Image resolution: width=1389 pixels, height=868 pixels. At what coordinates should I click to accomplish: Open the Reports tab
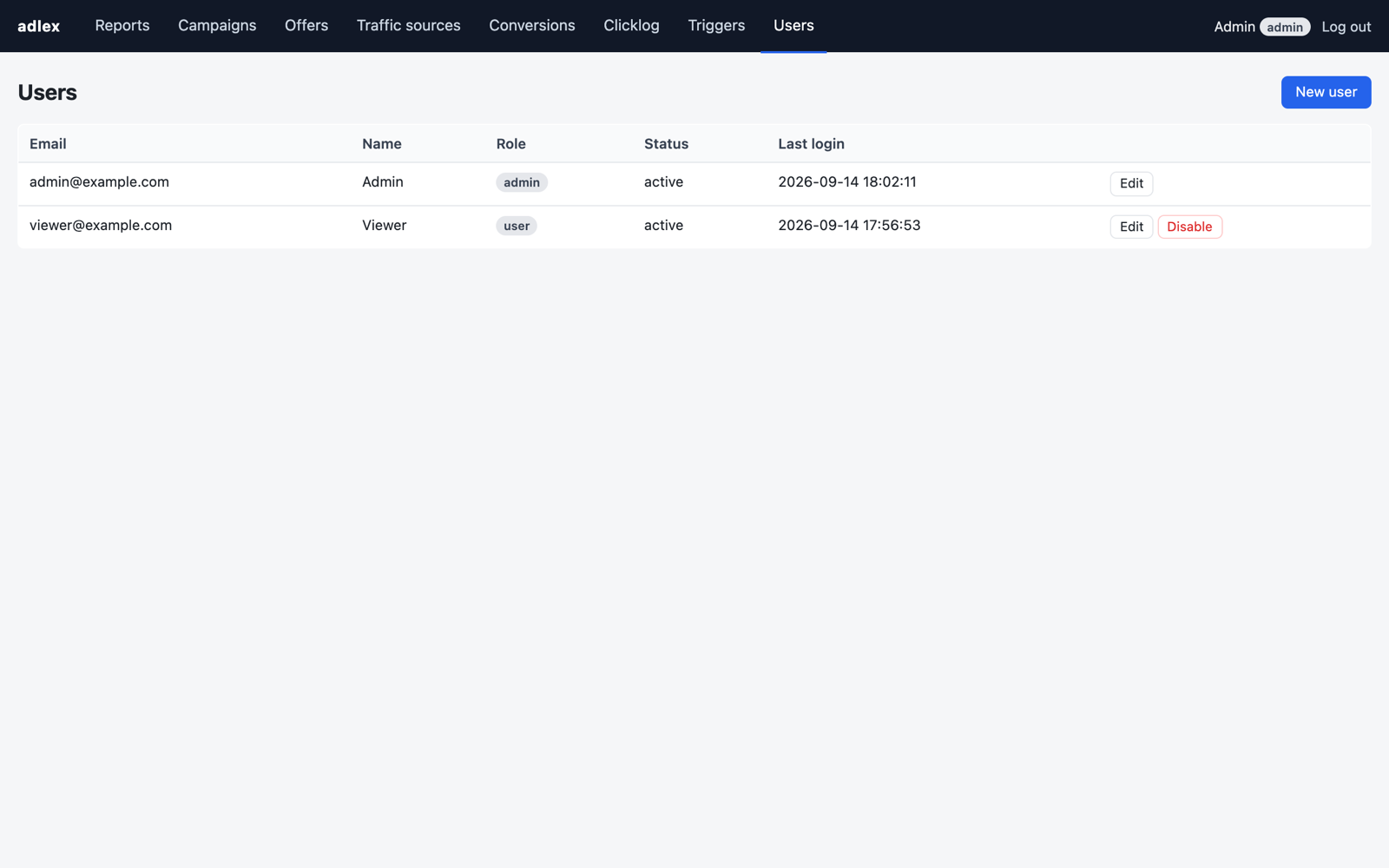122,26
